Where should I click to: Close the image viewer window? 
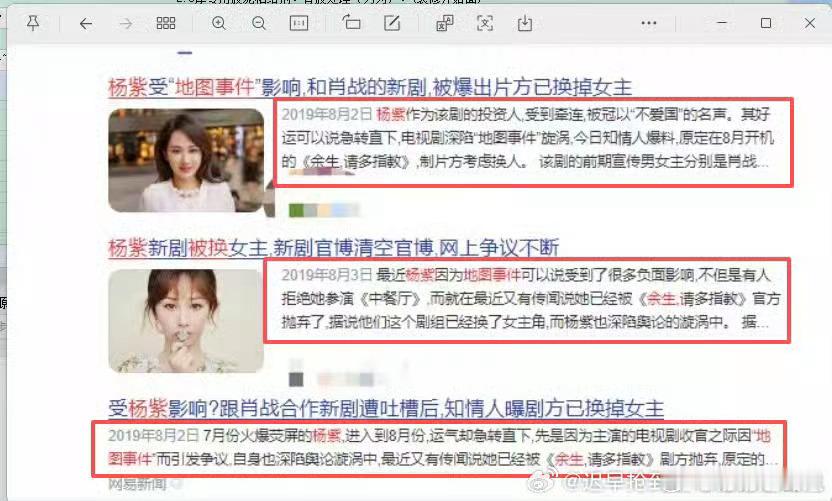click(810, 23)
